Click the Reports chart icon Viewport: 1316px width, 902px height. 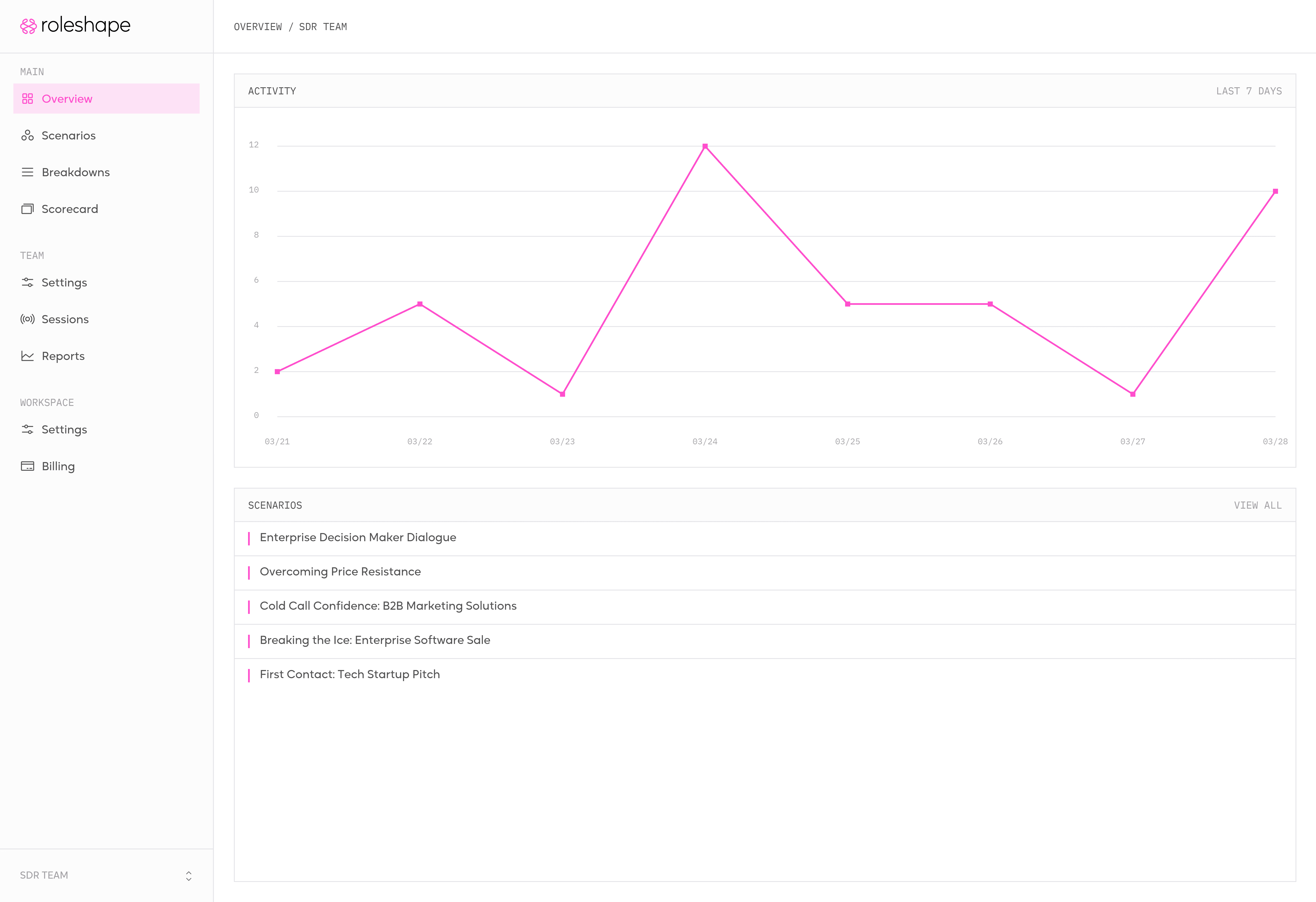(x=27, y=356)
